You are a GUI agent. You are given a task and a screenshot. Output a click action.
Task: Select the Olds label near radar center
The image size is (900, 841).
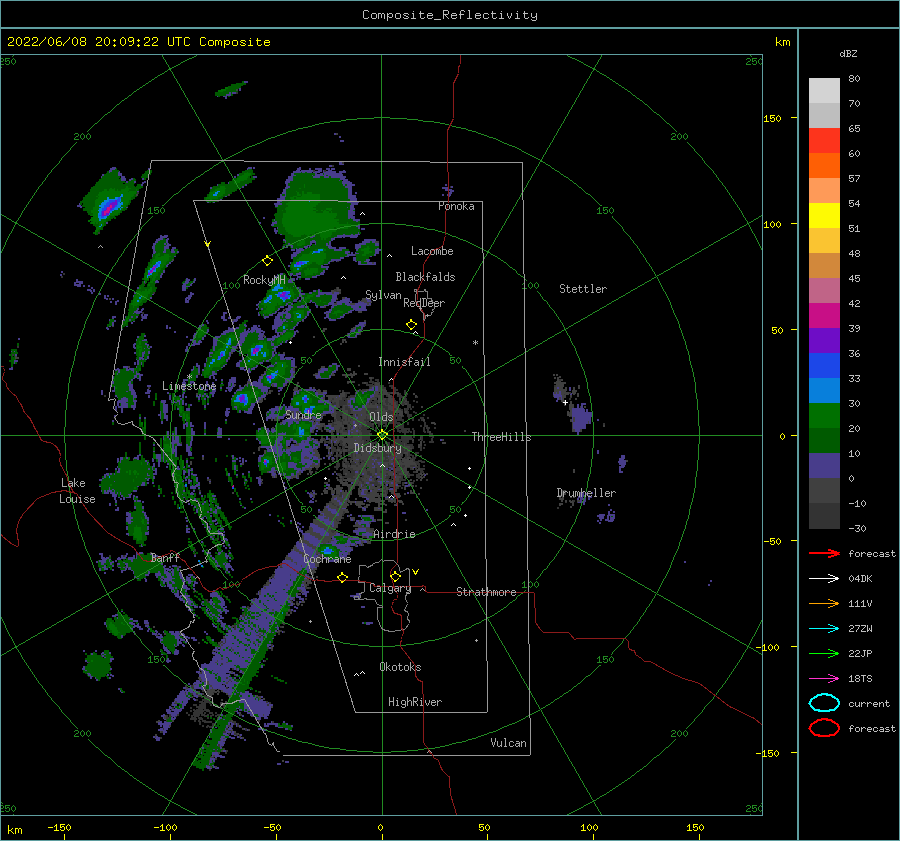tap(381, 417)
